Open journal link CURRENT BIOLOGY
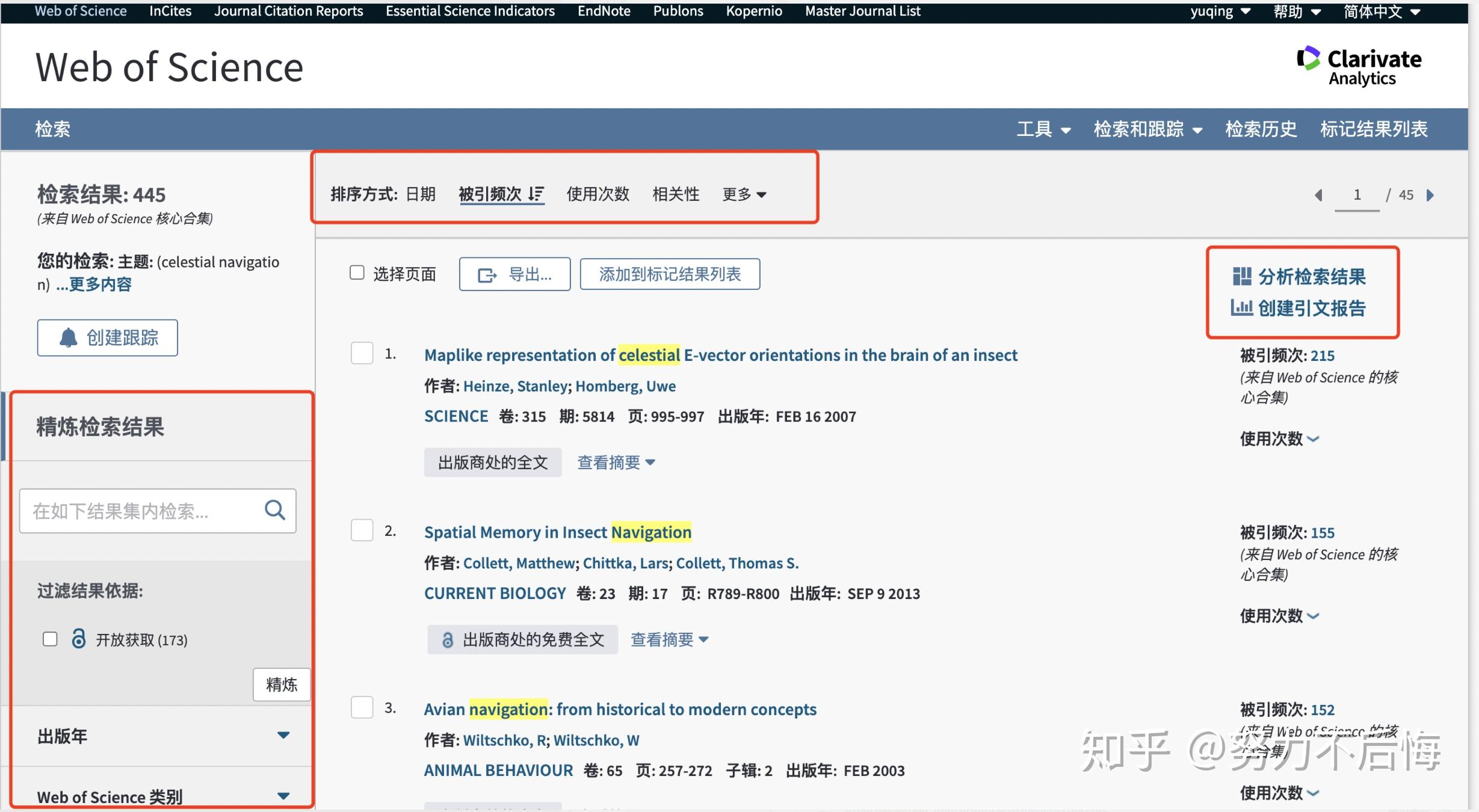The image size is (1479, 812). (x=495, y=594)
